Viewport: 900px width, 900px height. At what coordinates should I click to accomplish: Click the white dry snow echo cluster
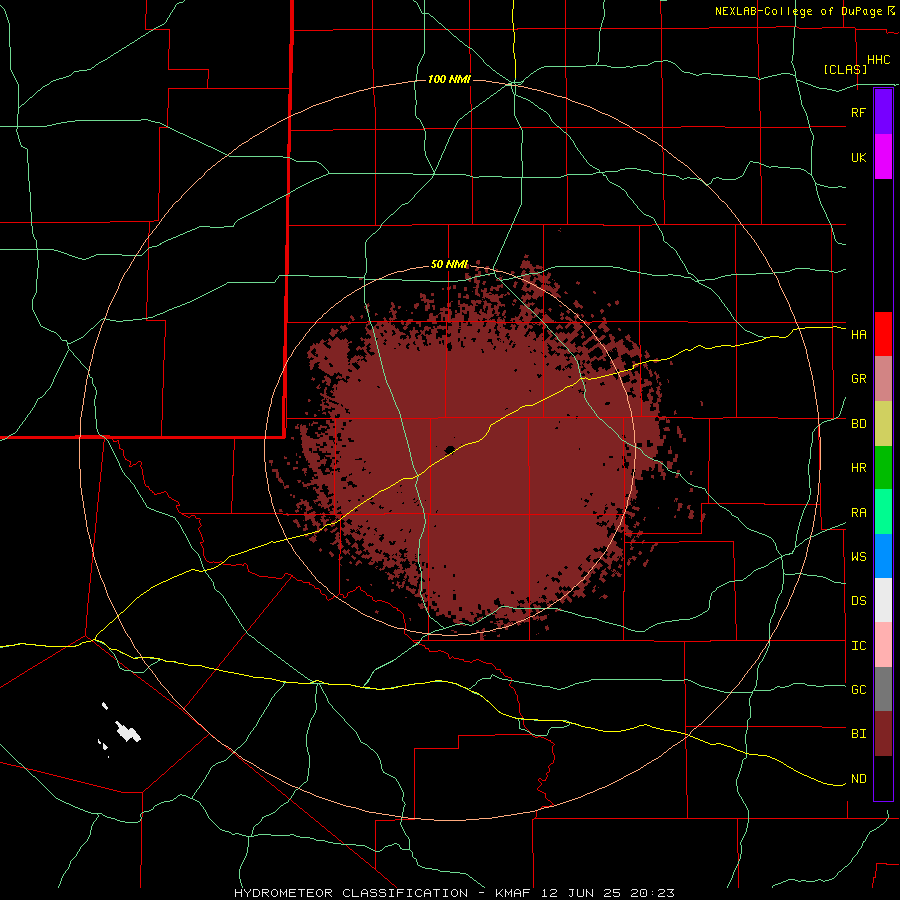click(127, 731)
